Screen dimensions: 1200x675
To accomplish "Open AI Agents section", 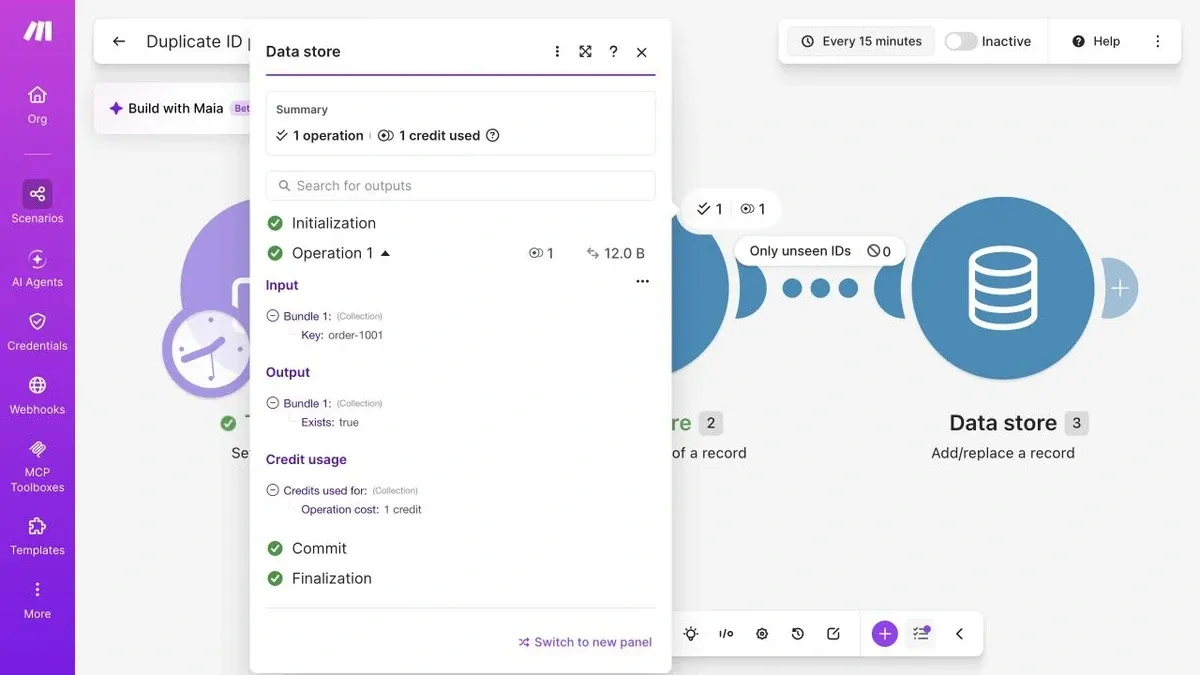I will (x=37, y=268).
